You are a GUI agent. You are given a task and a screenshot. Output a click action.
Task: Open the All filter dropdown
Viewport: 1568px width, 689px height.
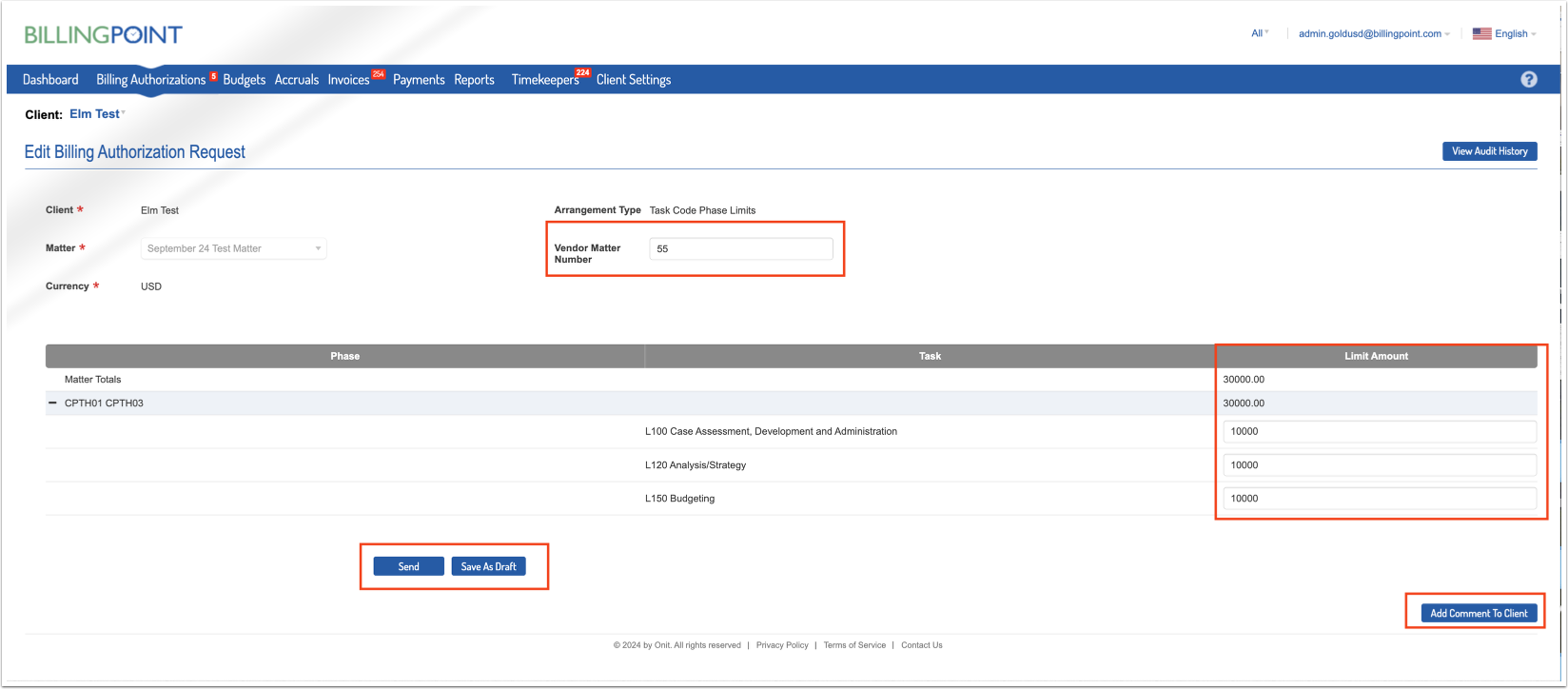1260,33
